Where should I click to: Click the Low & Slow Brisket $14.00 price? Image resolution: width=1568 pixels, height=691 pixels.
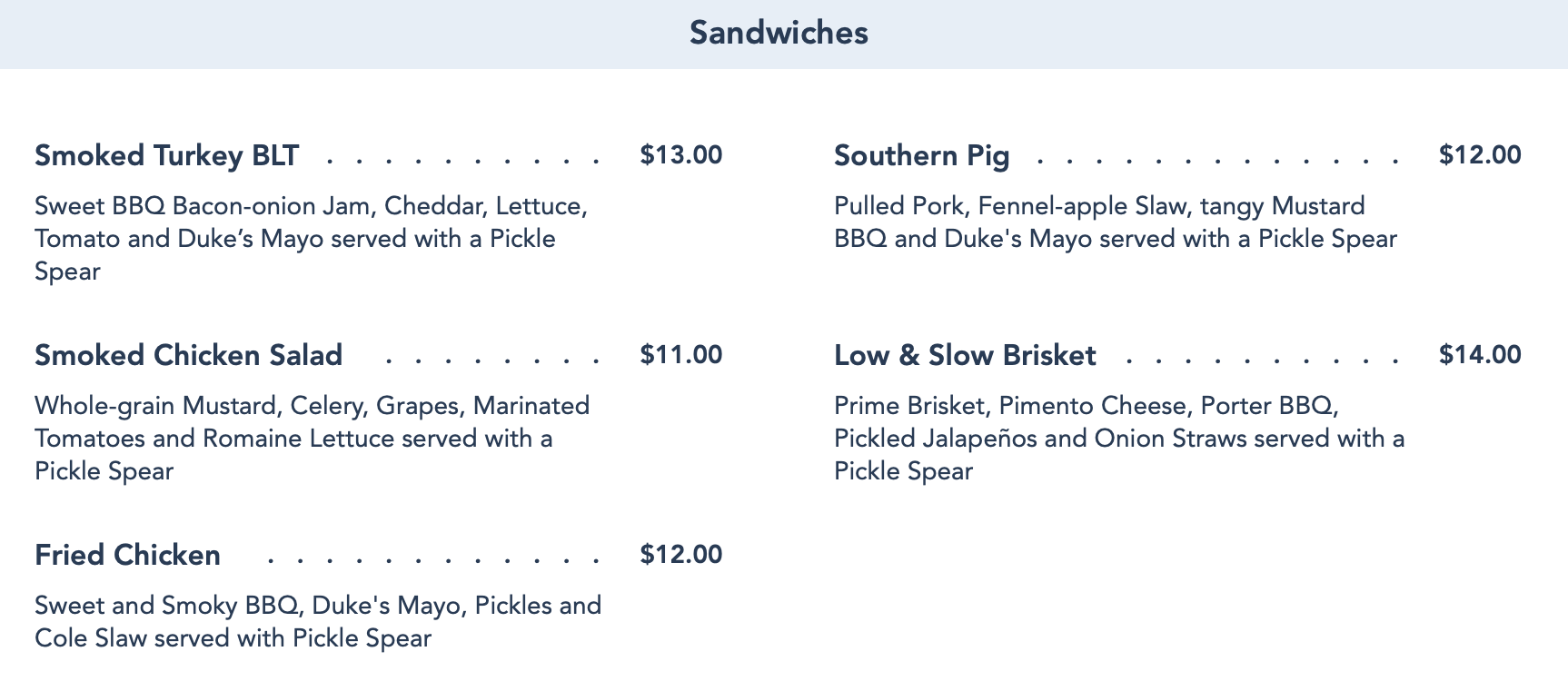coord(1479,355)
